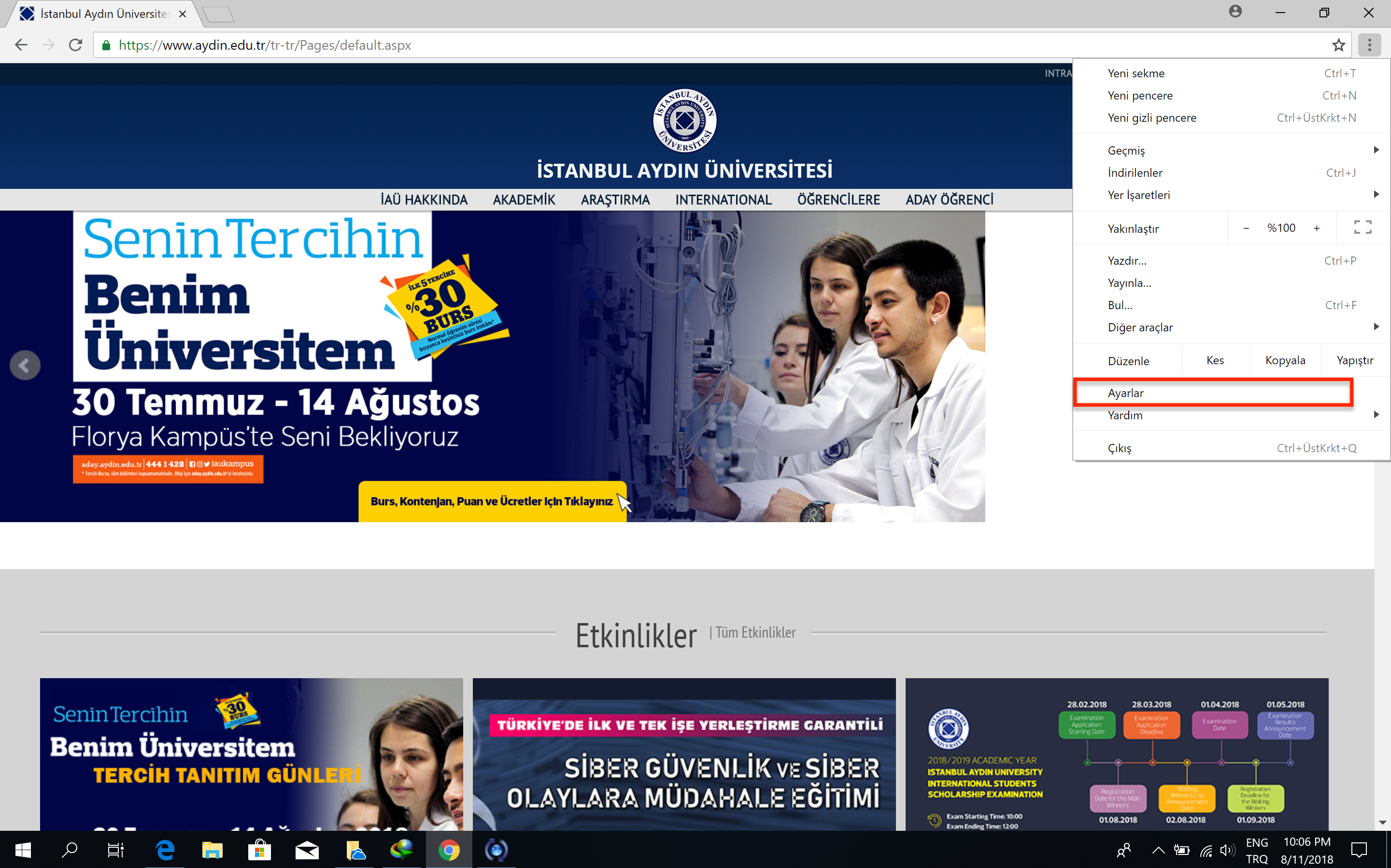
Task: Launch Microsoft Edge from taskbar
Action: tap(165, 850)
